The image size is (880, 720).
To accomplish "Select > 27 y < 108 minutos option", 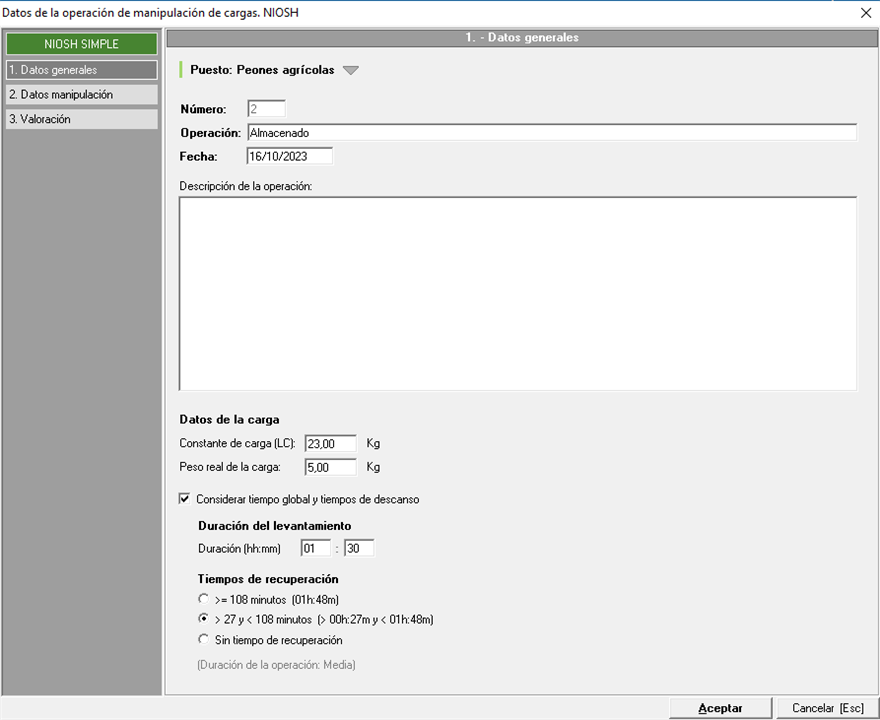I will (205, 620).
